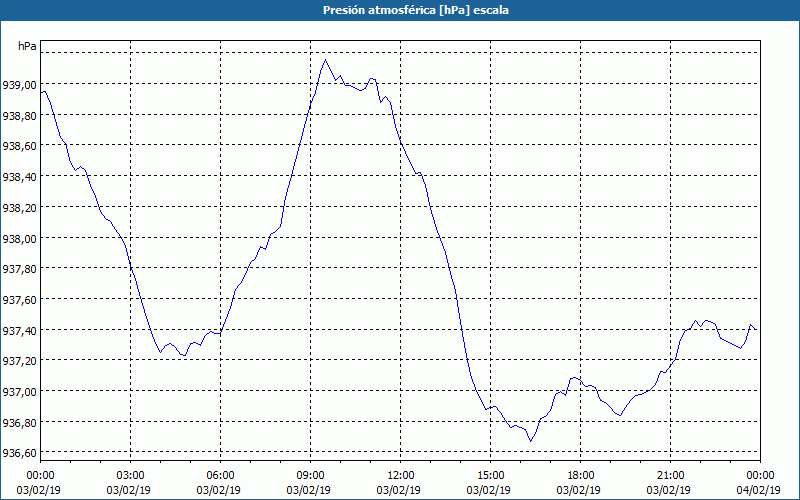Click the 938,20 y-axis value

[19, 208]
